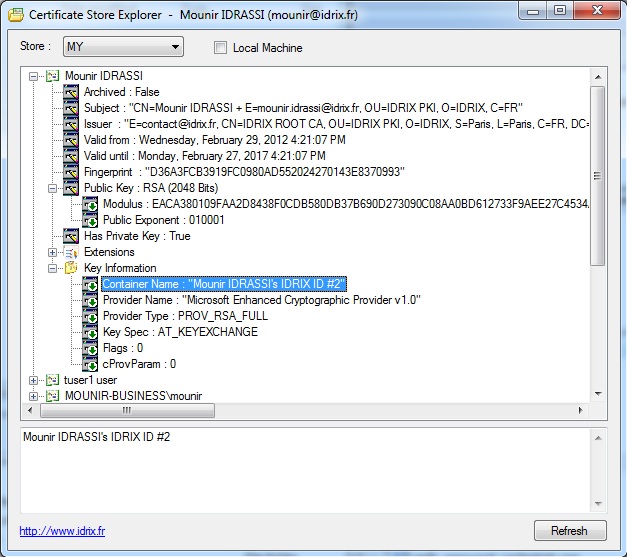
Task: Click inside the detail text box
Action: click(306, 471)
